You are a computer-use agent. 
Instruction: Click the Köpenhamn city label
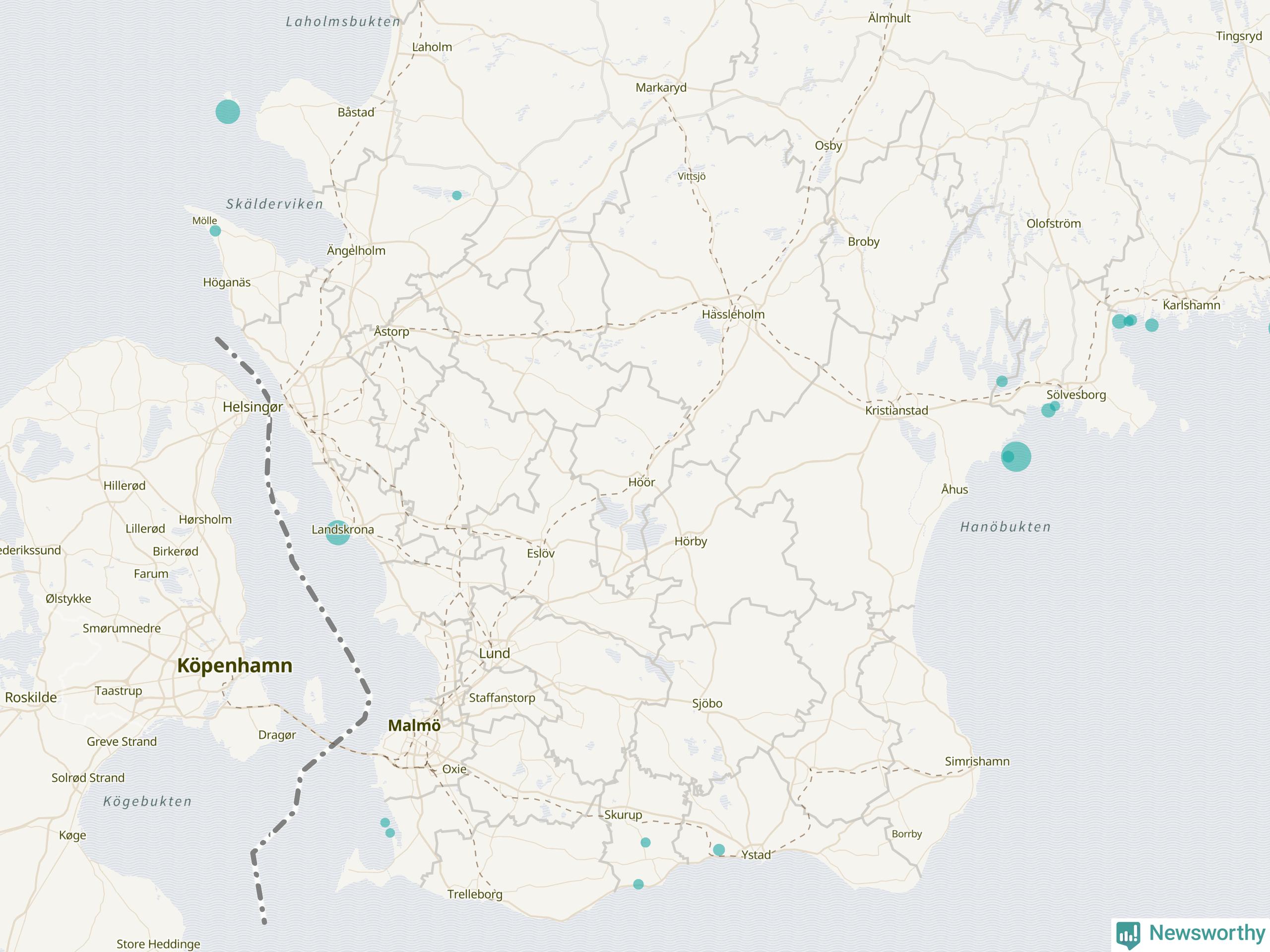235,665
